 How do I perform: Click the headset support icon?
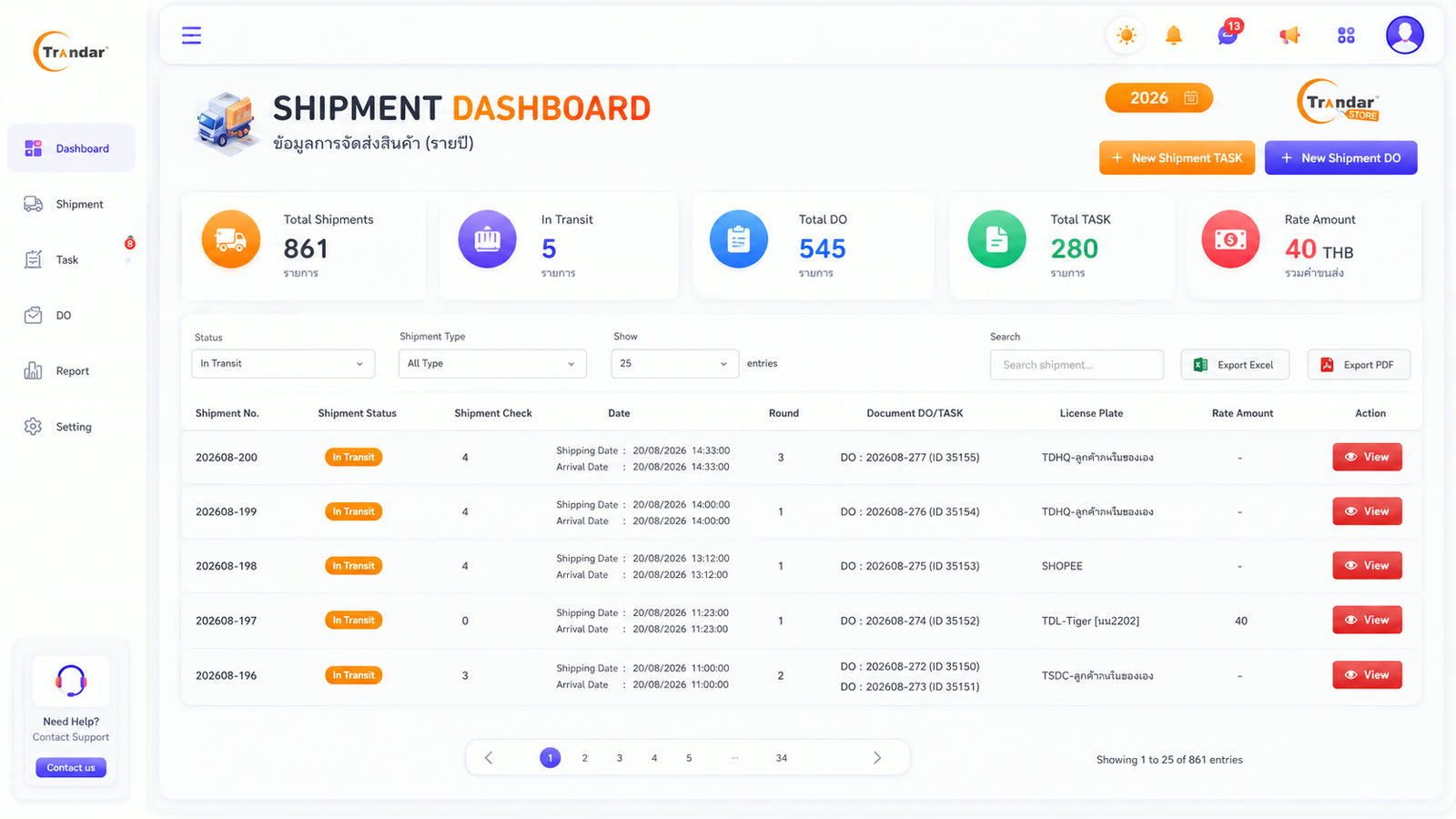[x=71, y=681]
